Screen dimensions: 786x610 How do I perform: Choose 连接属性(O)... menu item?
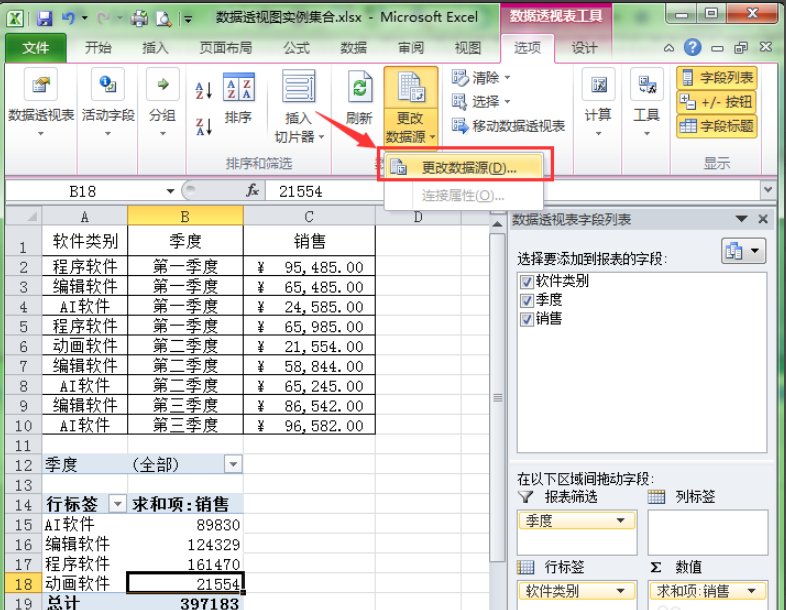point(464,195)
